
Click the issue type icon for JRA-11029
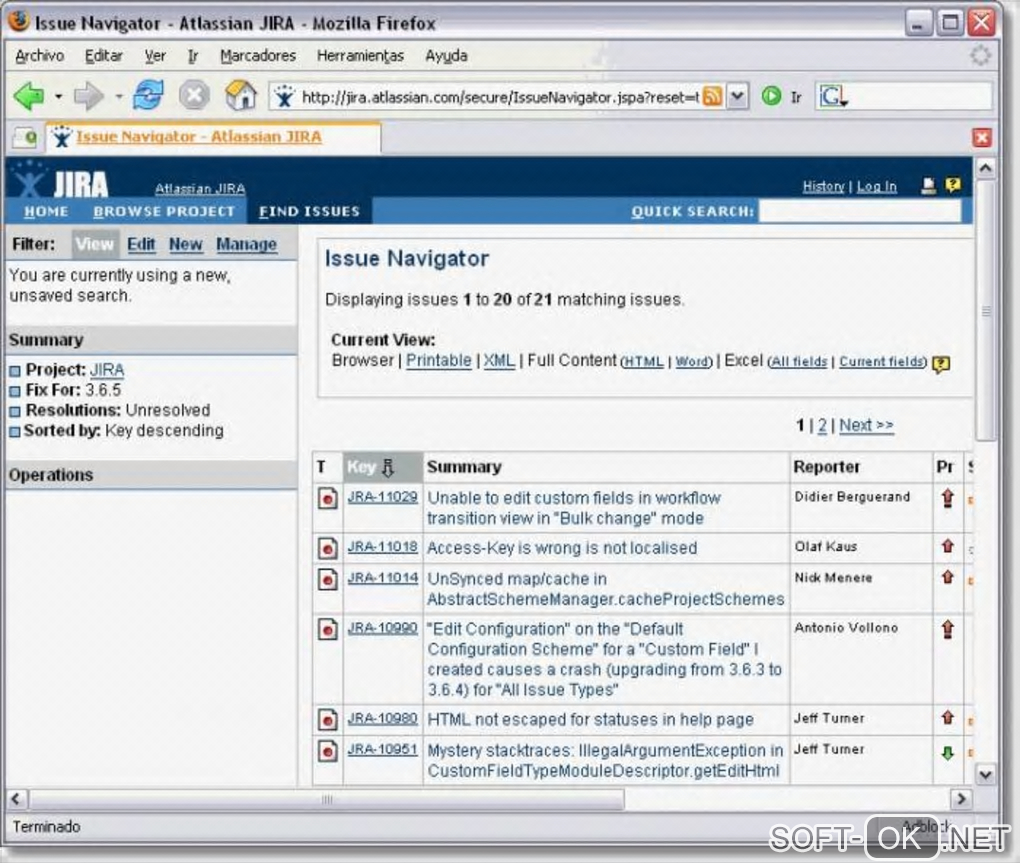coord(327,498)
